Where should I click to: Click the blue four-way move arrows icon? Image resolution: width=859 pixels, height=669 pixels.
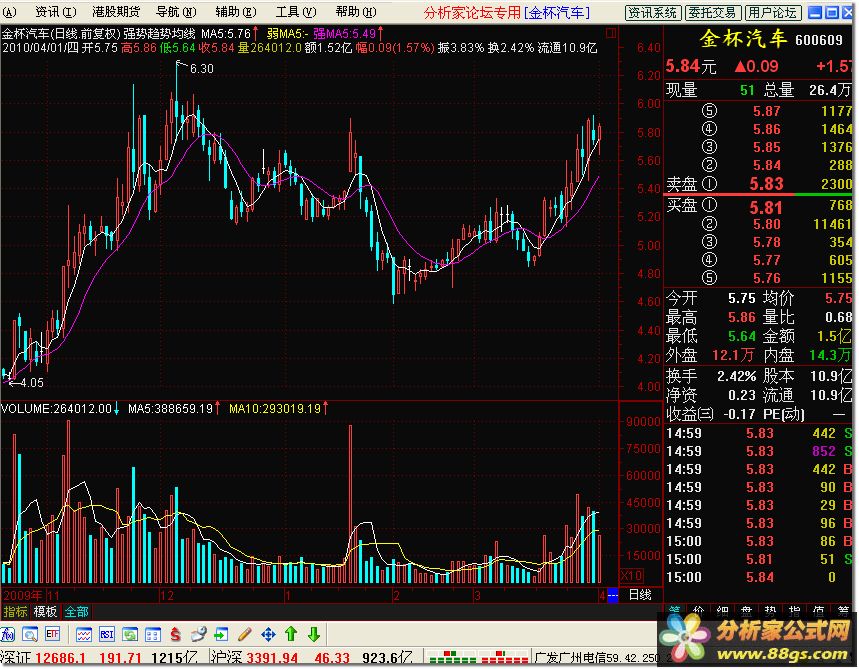(268, 635)
